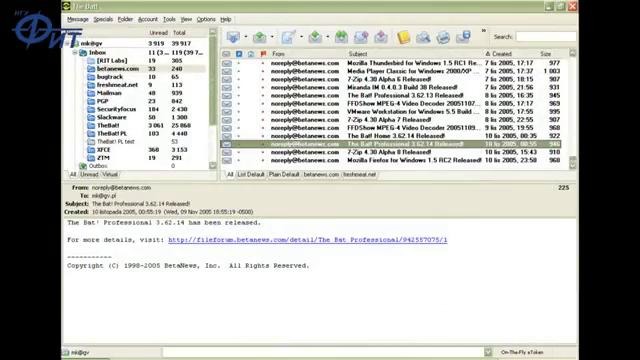Expand the toolbar overflow chevron
Image resolution: width=640 pixels, height=360 pixels.
click(484, 31)
